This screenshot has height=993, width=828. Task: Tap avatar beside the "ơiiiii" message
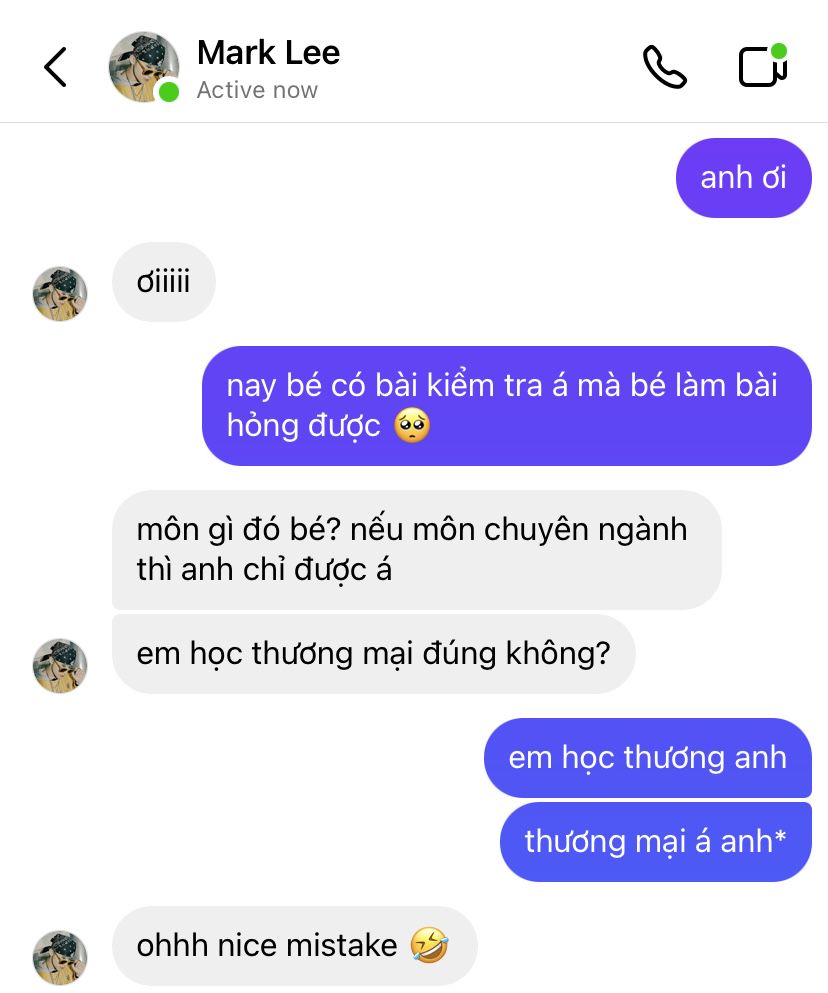(x=60, y=294)
